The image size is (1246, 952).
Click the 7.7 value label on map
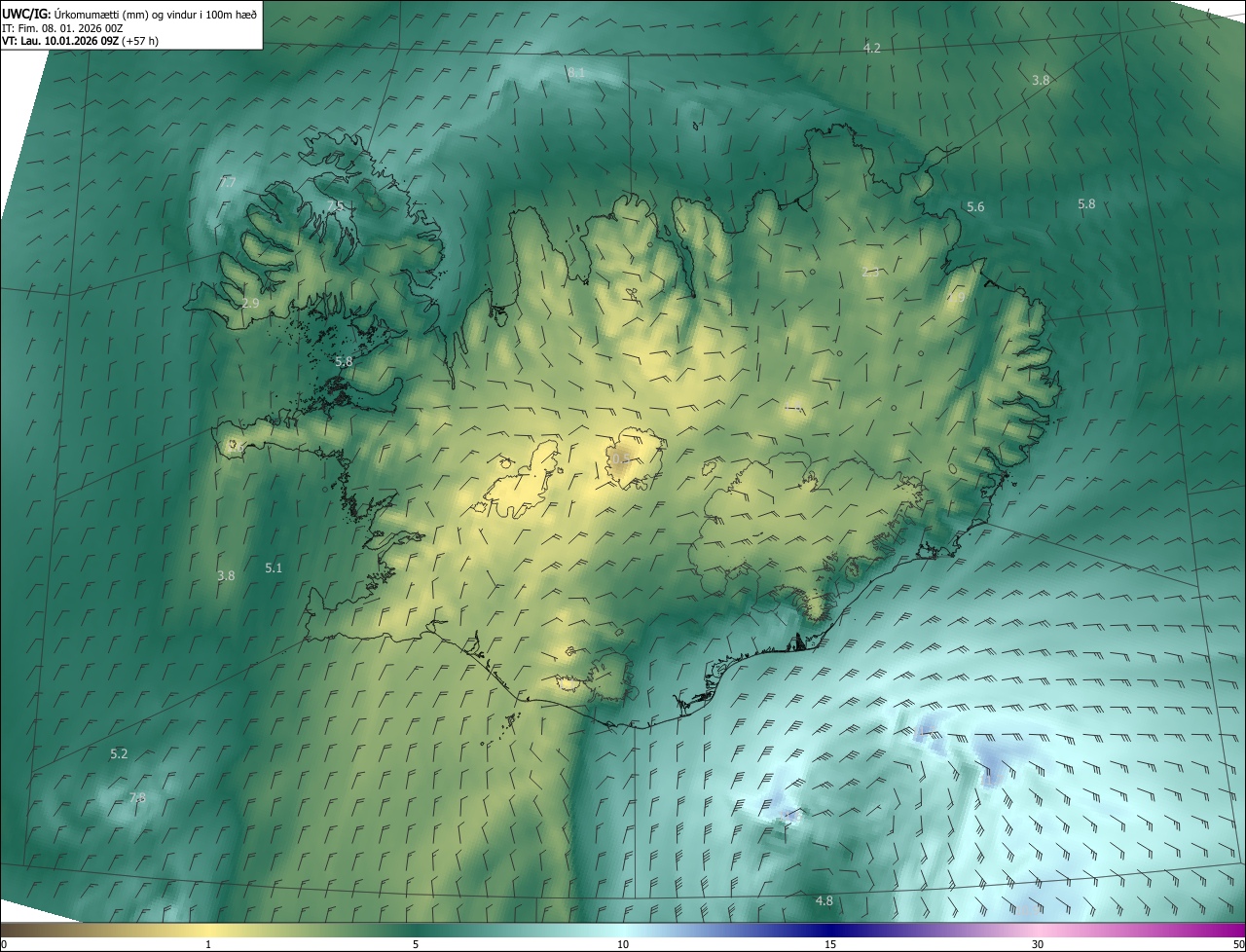(228, 182)
